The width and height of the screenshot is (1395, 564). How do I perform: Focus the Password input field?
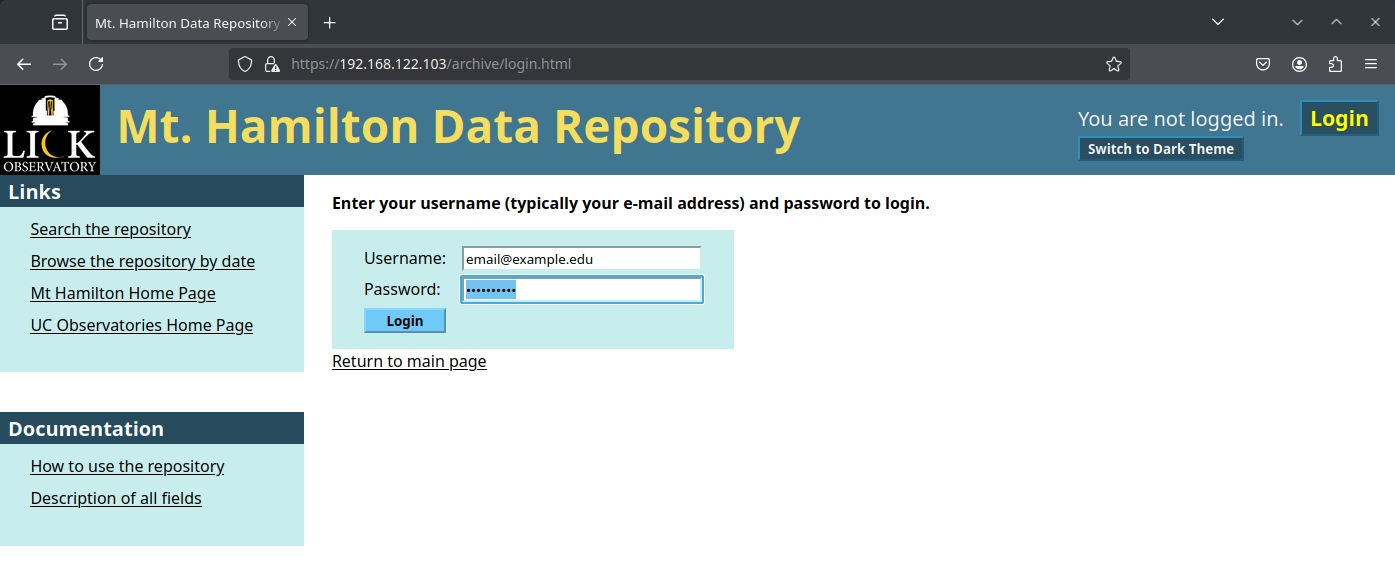582,290
